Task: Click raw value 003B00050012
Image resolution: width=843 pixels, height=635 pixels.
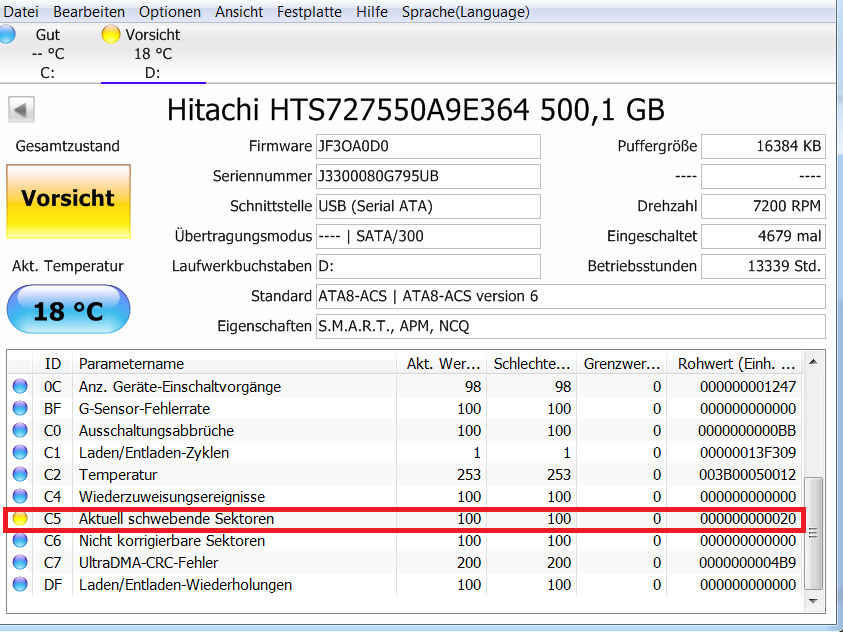Action: [x=748, y=475]
